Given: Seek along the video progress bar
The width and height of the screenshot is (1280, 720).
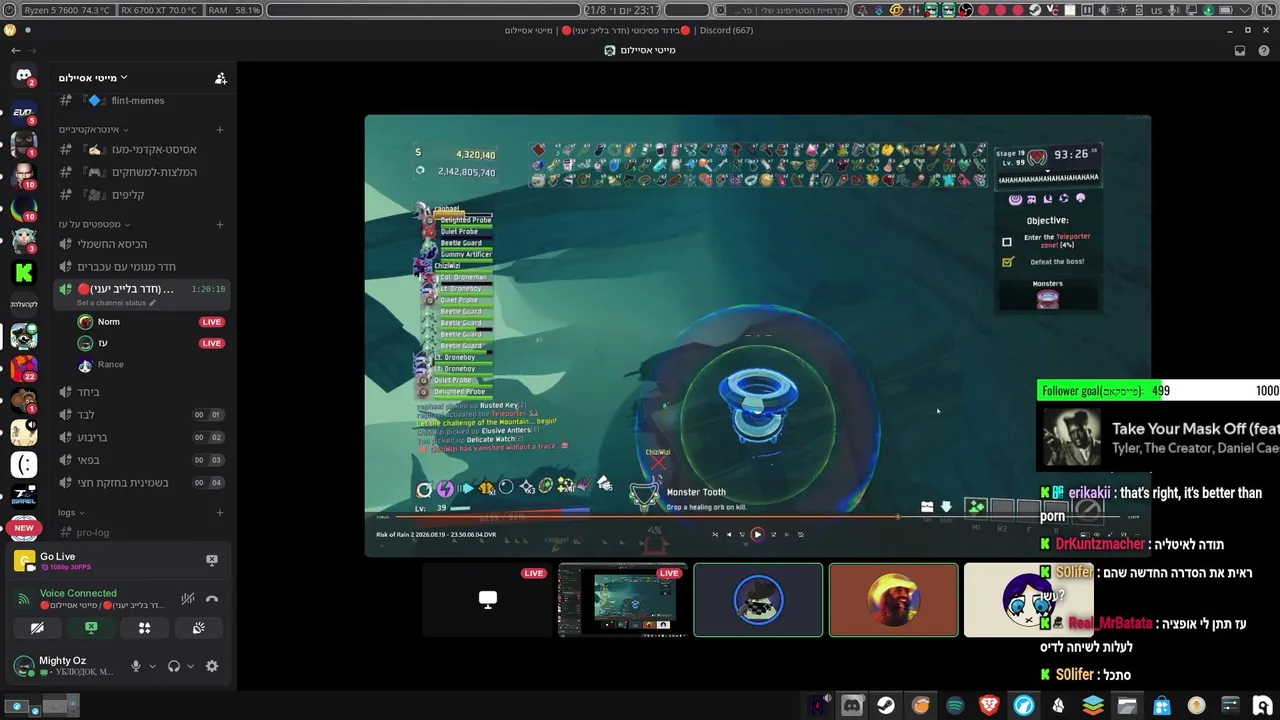Looking at the screenshot, I should pos(757,517).
